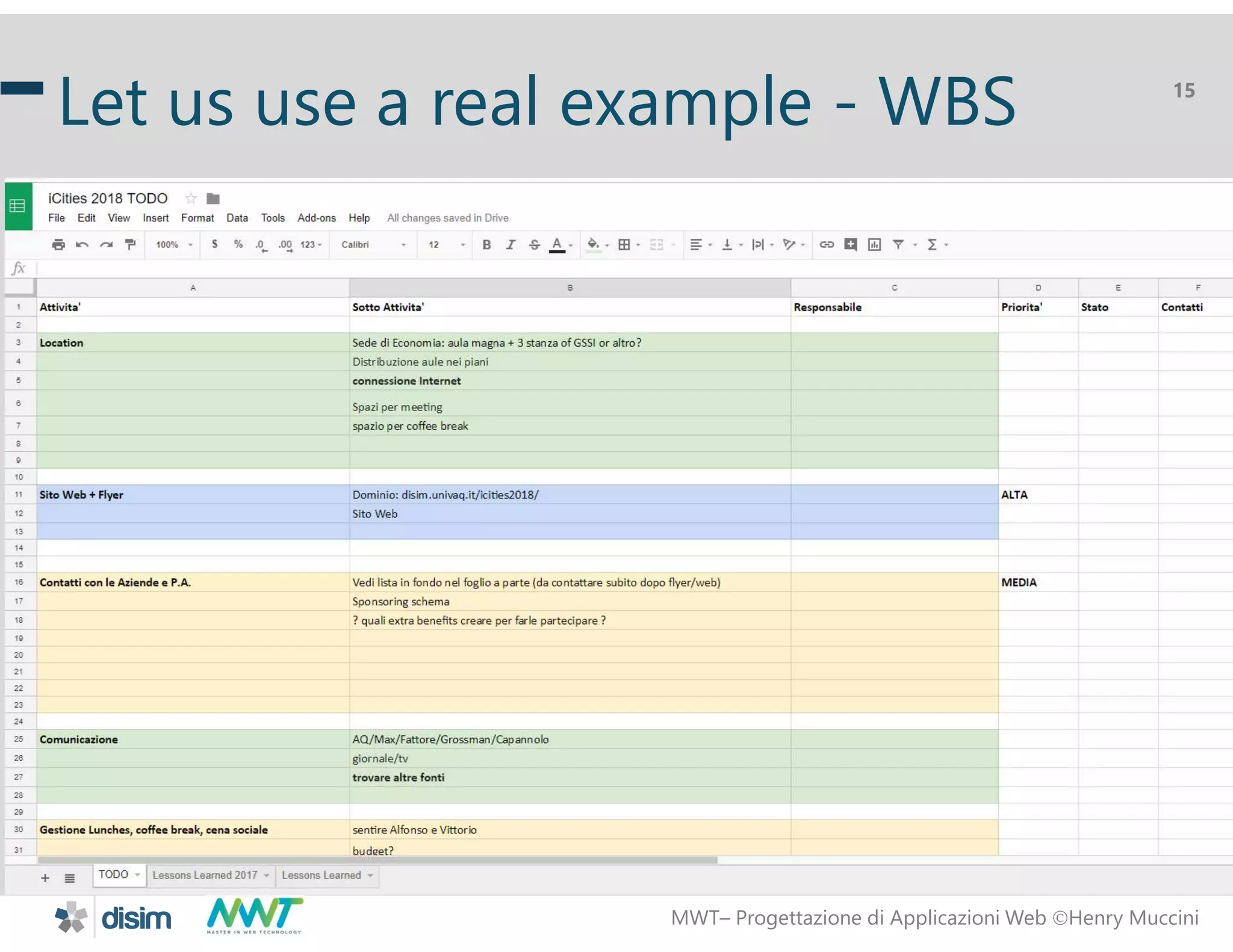Open the Insert menu

coord(155,218)
